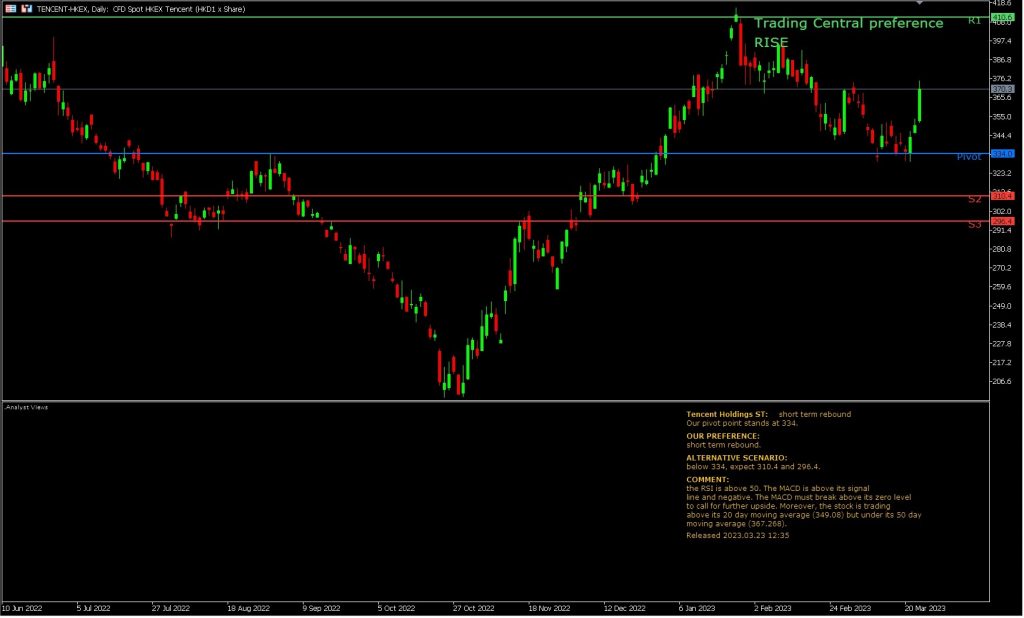Screen dimensions: 1024x618
Task: Click the '20 Mar 2023' date on time axis
Action: [x=925, y=609]
